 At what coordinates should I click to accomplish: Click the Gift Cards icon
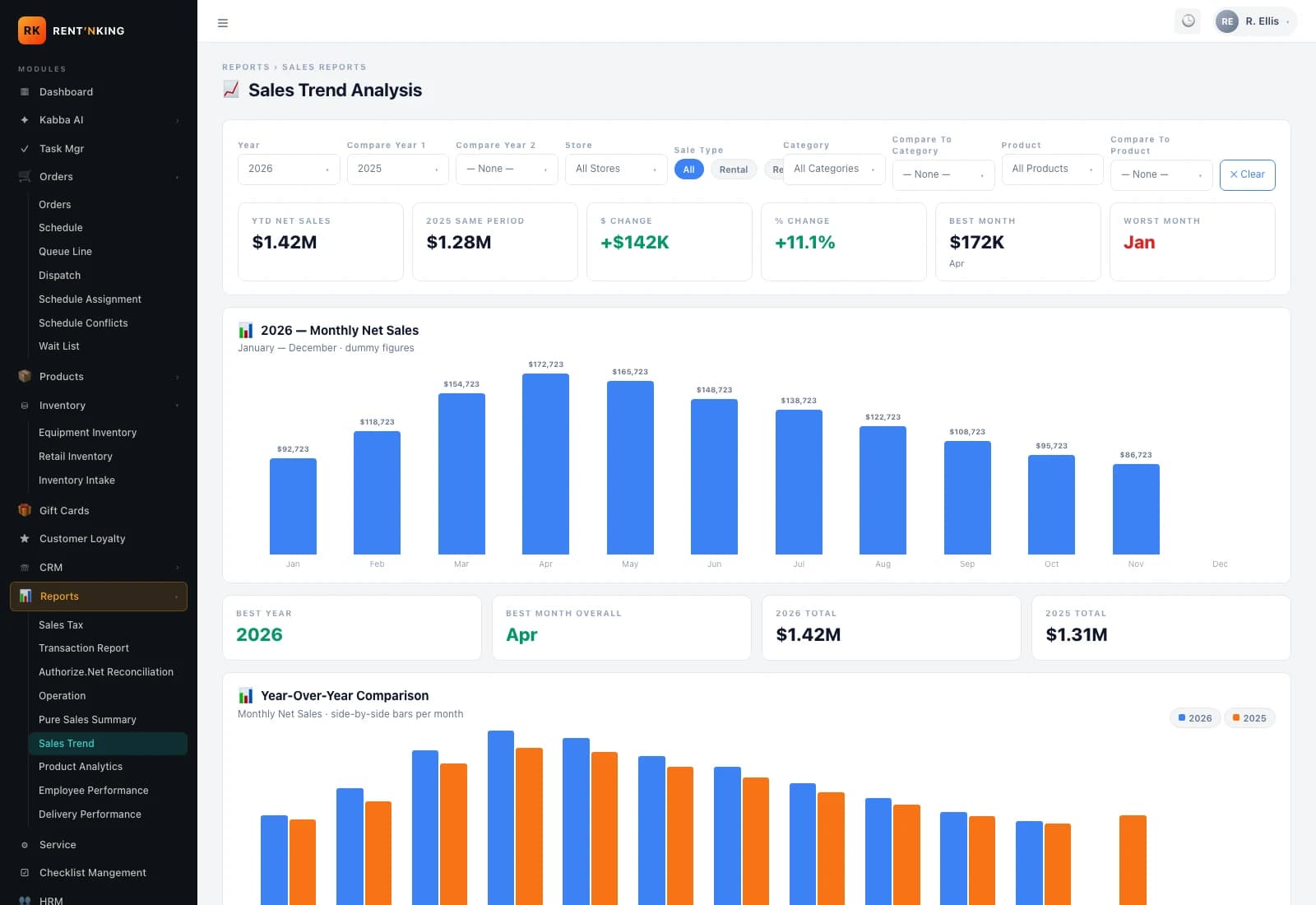click(x=25, y=510)
